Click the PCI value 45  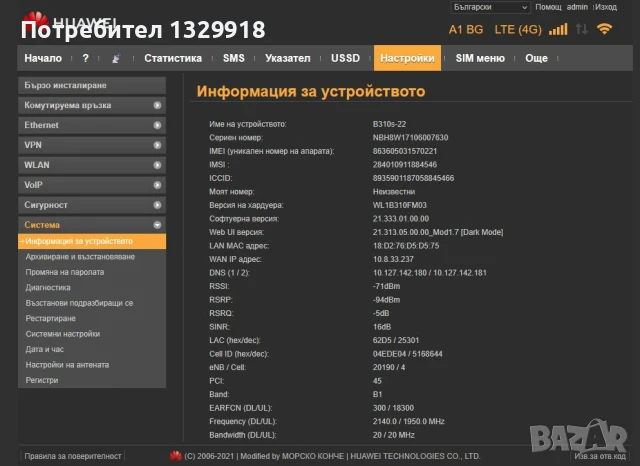click(x=377, y=381)
